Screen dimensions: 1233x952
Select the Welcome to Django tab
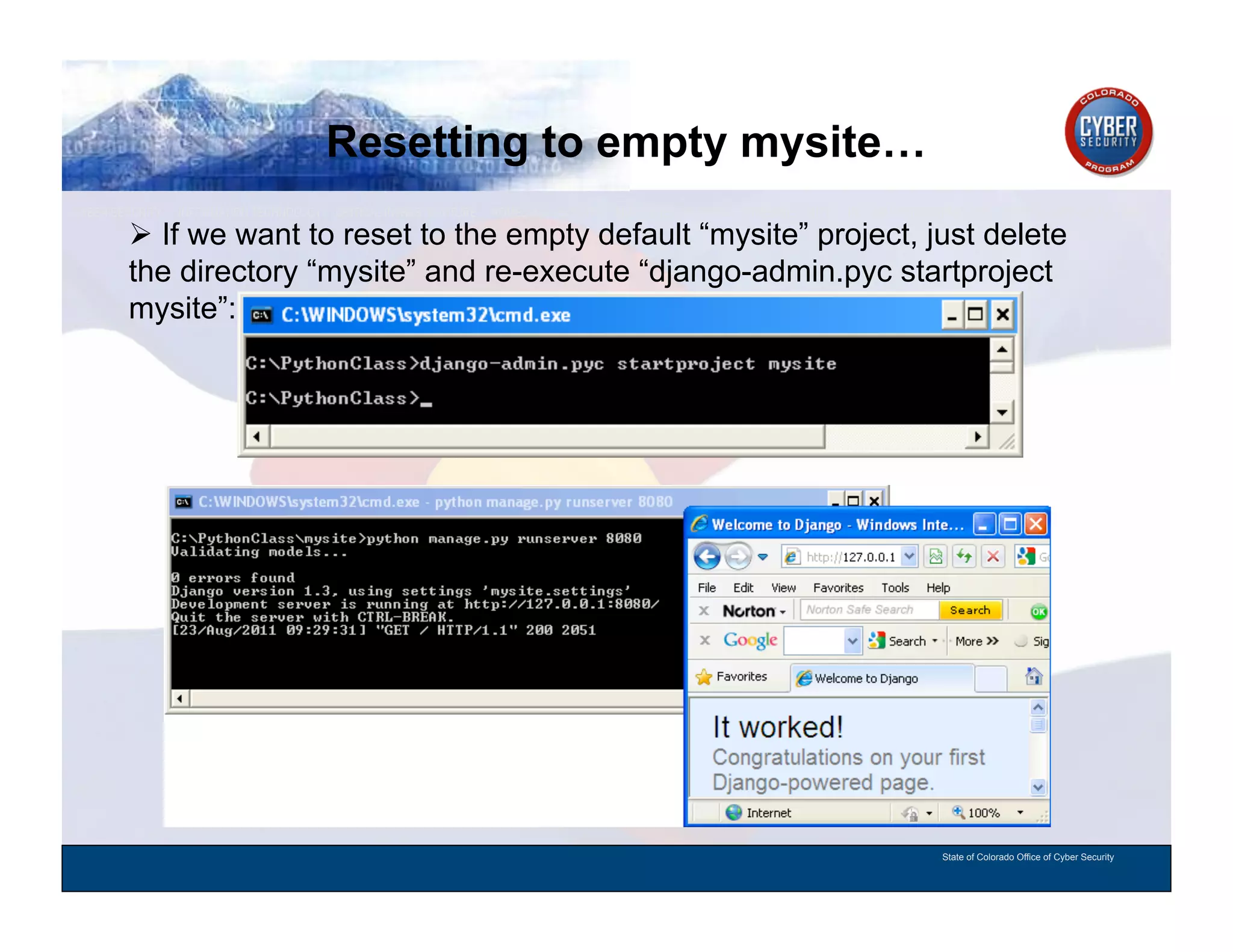[882, 679]
